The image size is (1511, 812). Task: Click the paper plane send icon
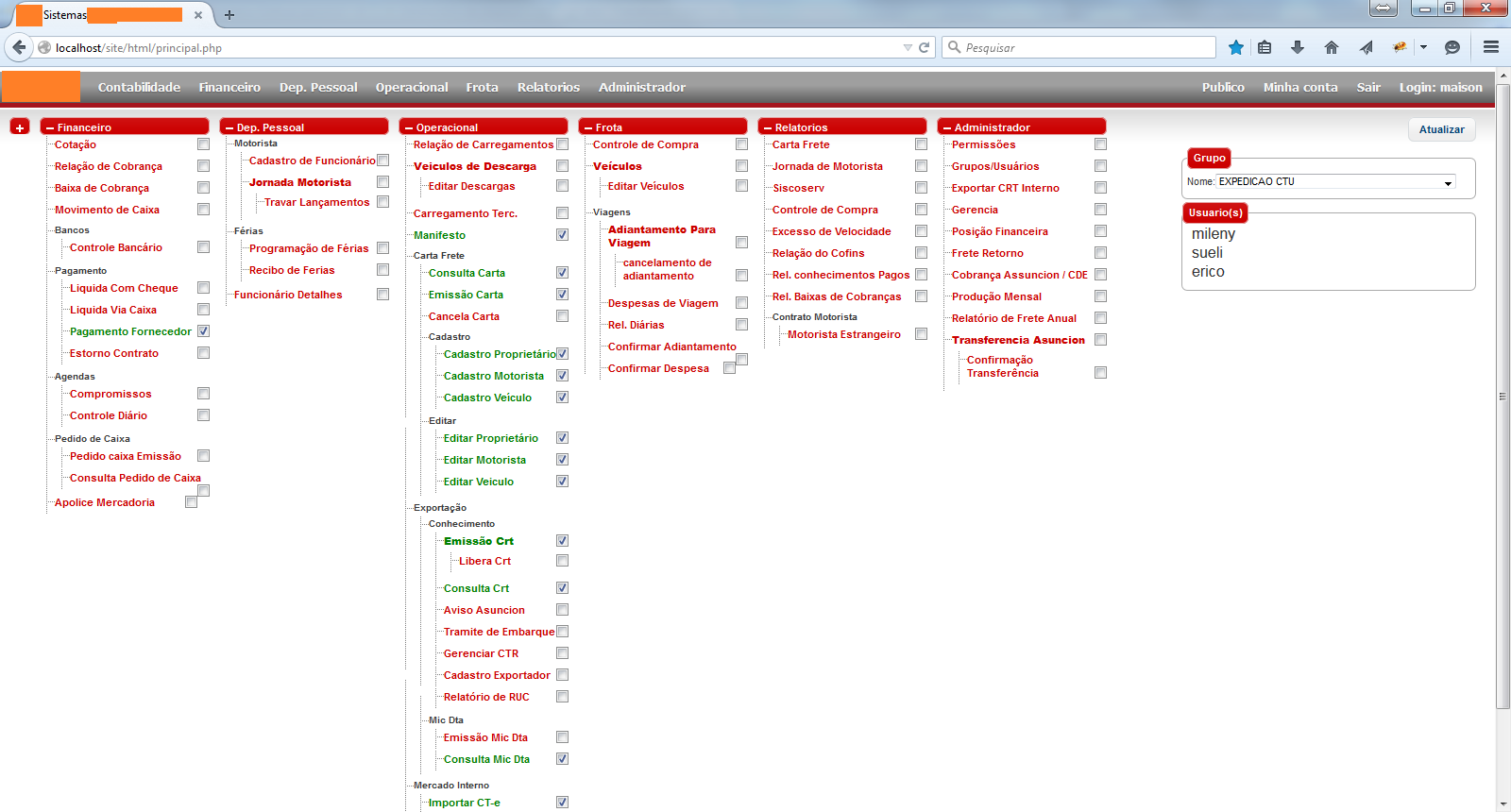coord(1366,47)
